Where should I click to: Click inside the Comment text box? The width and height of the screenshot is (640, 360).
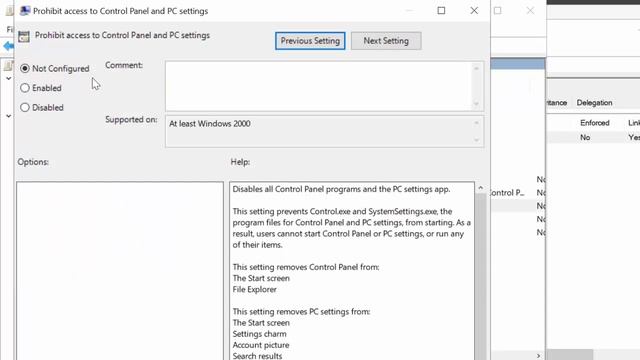pyautogui.click(x=319, y=86)
